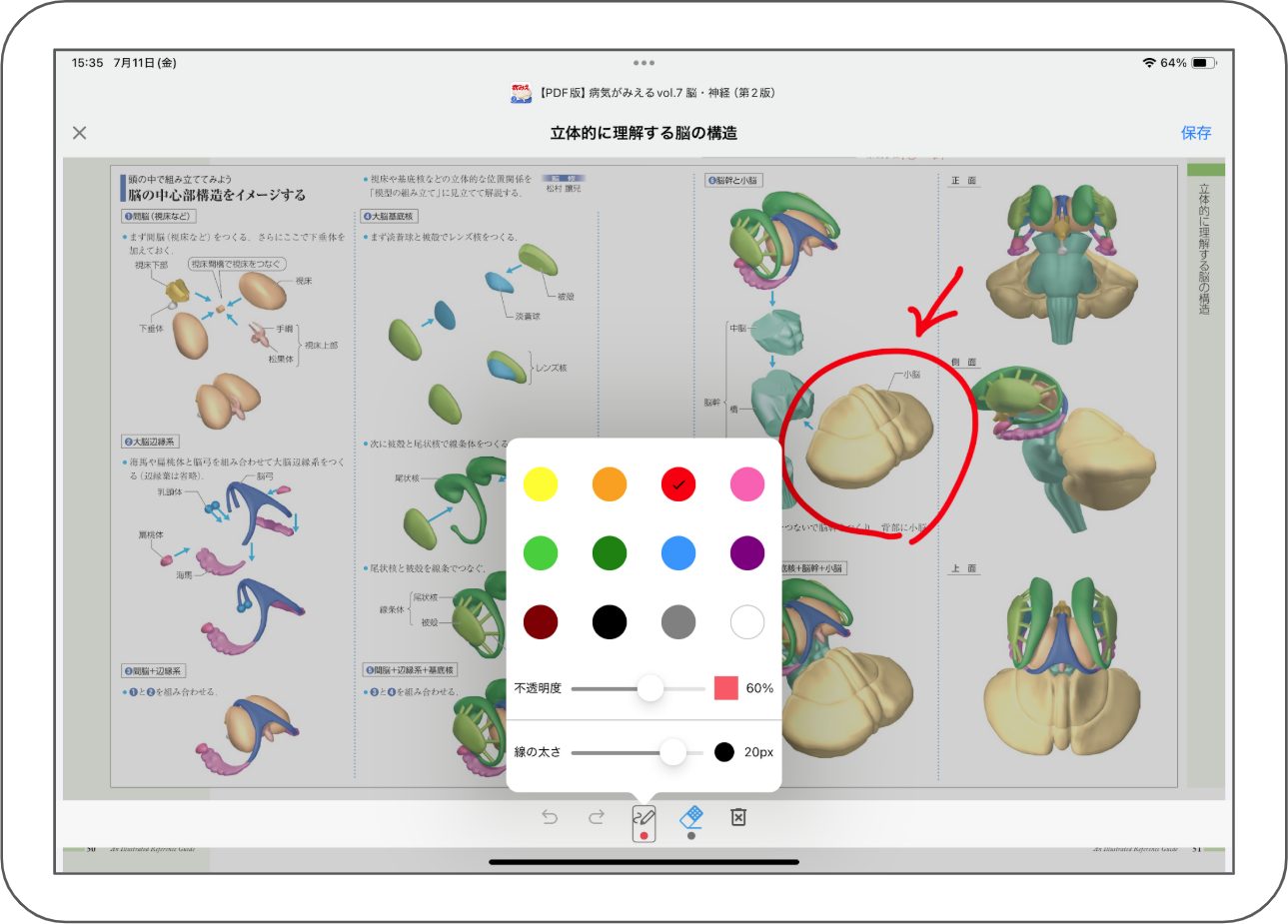
Task: Tap the book app icon in title
Action: (521, 93)
